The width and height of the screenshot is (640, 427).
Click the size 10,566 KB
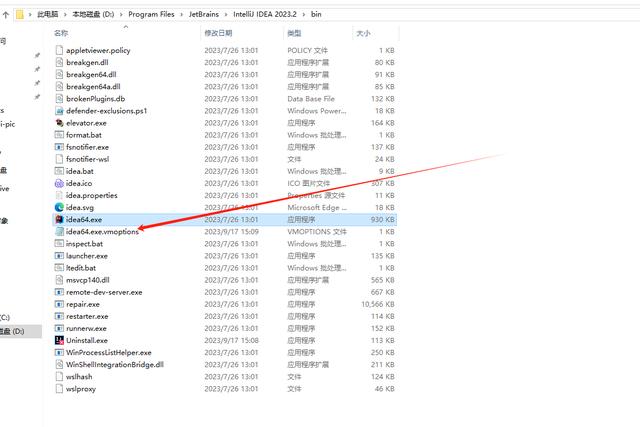click(x=378, y=305)
